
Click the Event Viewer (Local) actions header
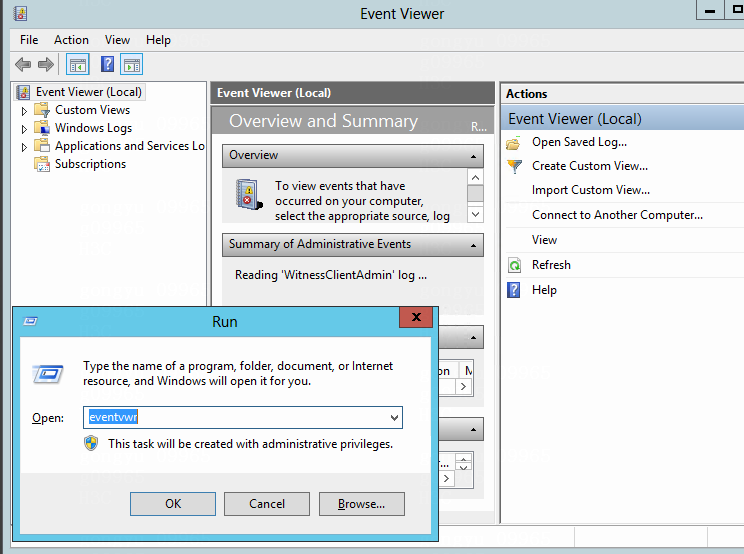(623, 119)
